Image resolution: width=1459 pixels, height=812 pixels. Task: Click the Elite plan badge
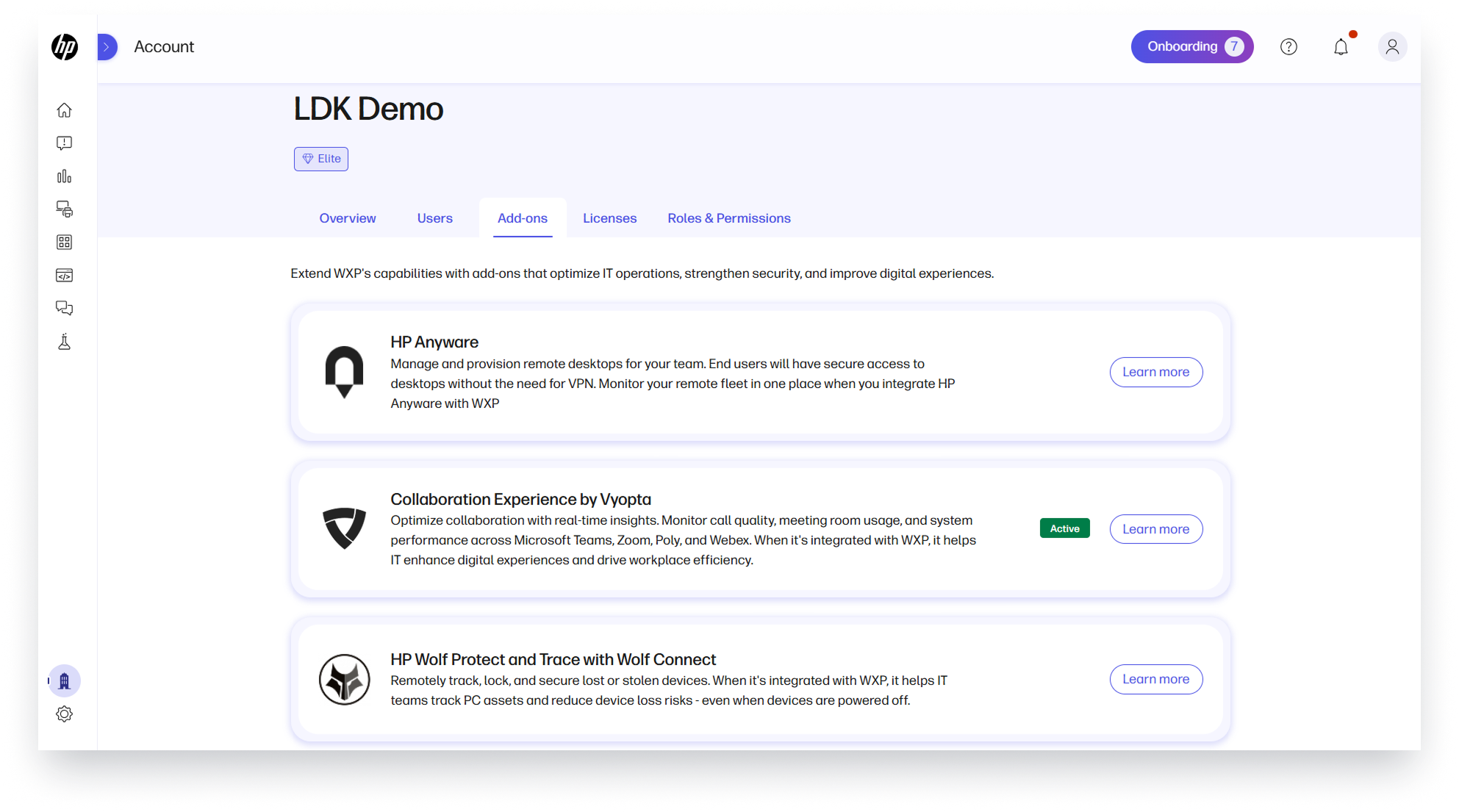coord(321,159)
